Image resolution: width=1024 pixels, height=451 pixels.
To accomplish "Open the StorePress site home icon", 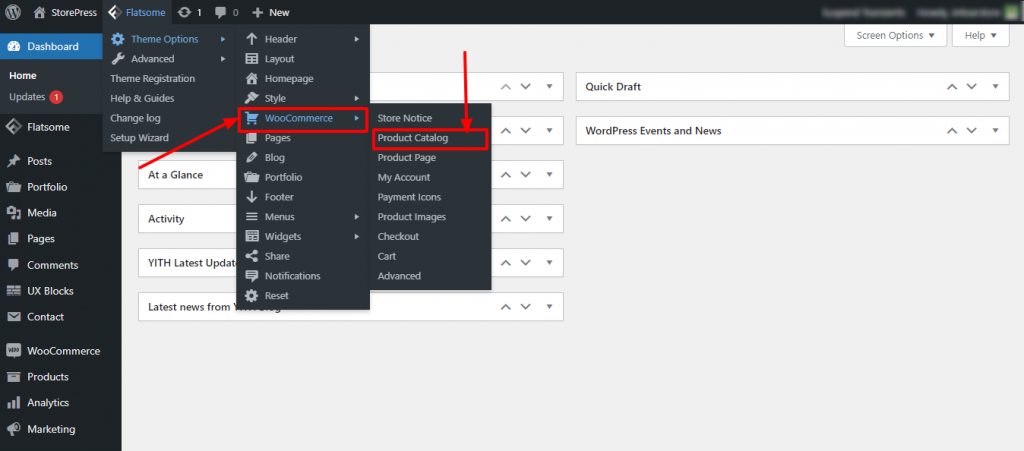I will point(40,12).
